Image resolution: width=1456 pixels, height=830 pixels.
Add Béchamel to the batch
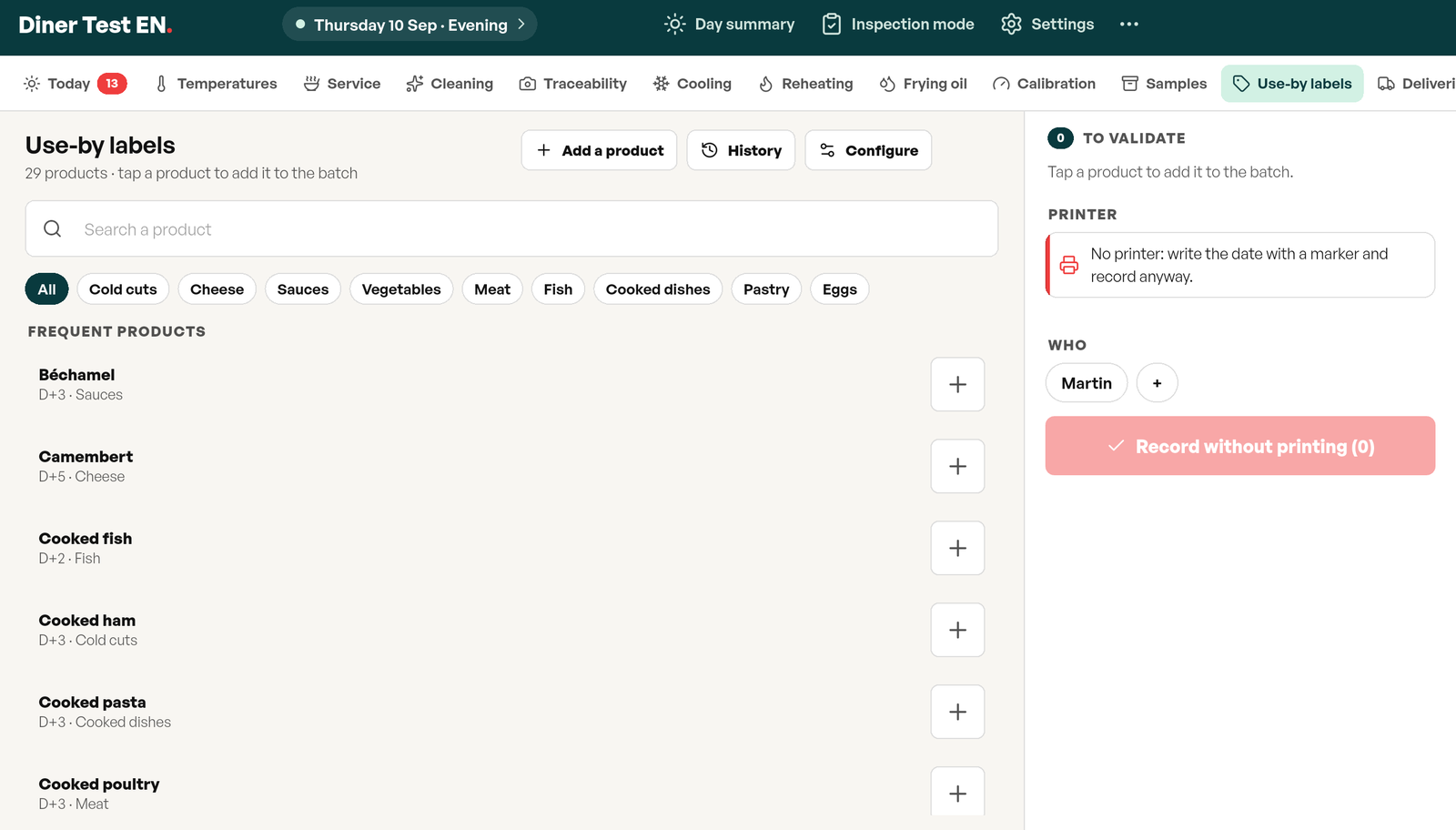(x=957, y=384)
